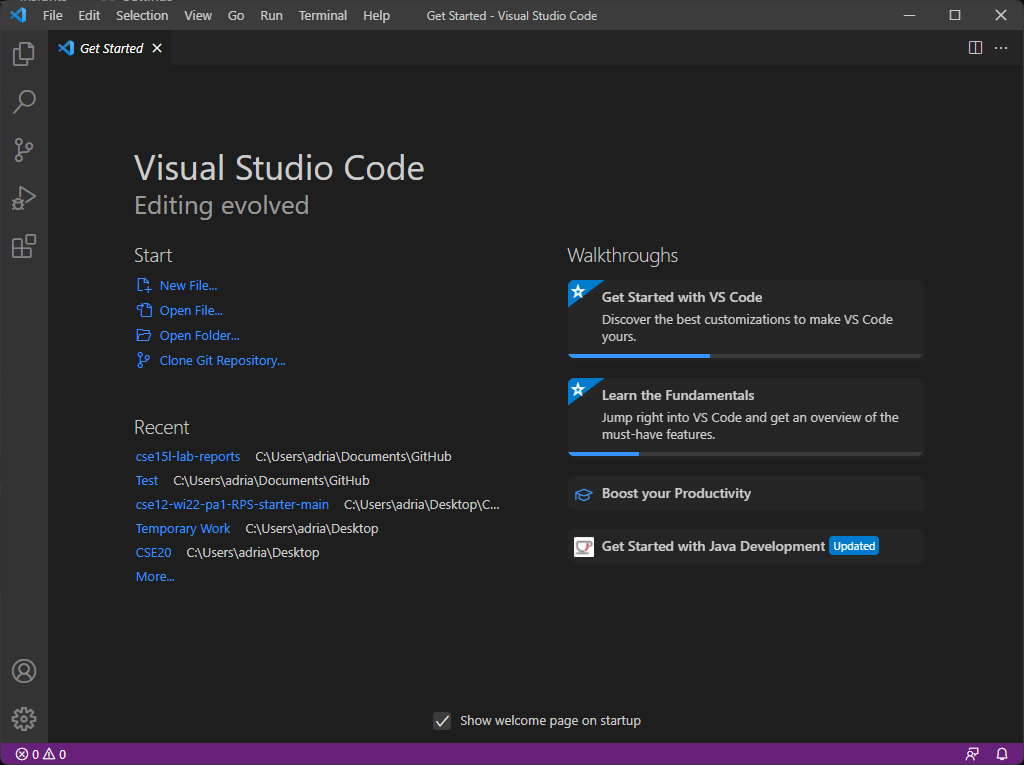1024x765 pixels.
Task: Split the editor to the right
Action: click(975, 48)
